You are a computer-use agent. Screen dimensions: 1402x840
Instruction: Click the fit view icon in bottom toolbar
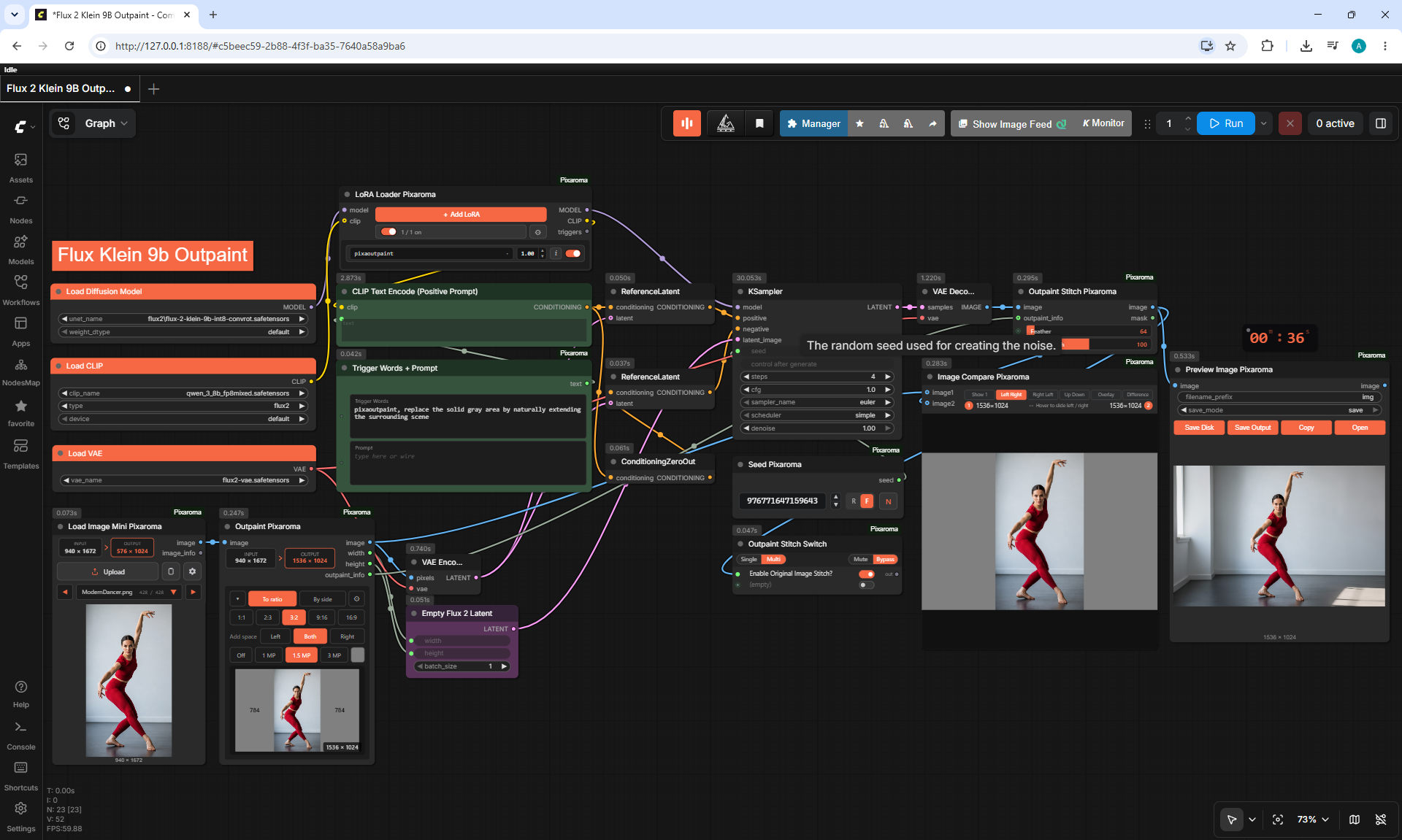coord(1278,820)
